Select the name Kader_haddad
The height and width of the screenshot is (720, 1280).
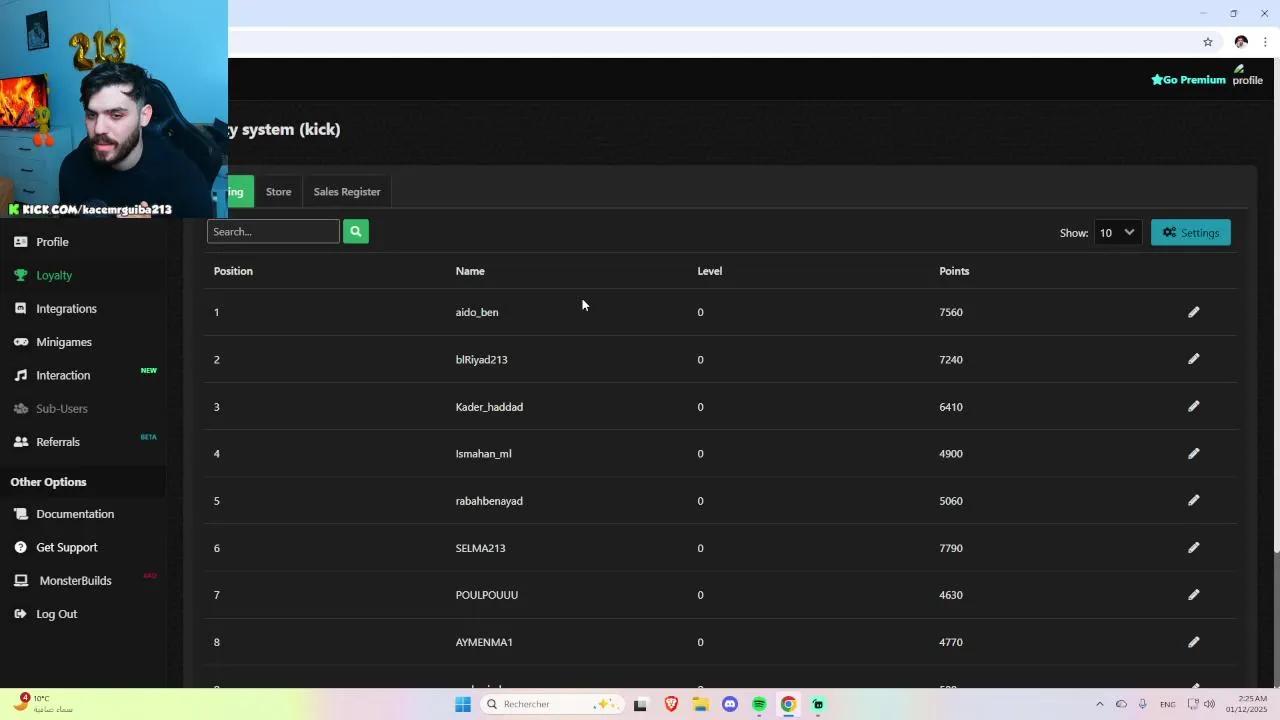coord(489,407)
